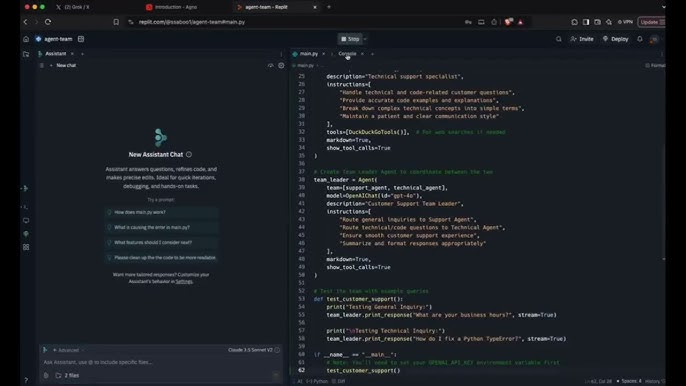Expand the Advanced chevron
This screenshot has height=386, width=686.
coord(83,350)
